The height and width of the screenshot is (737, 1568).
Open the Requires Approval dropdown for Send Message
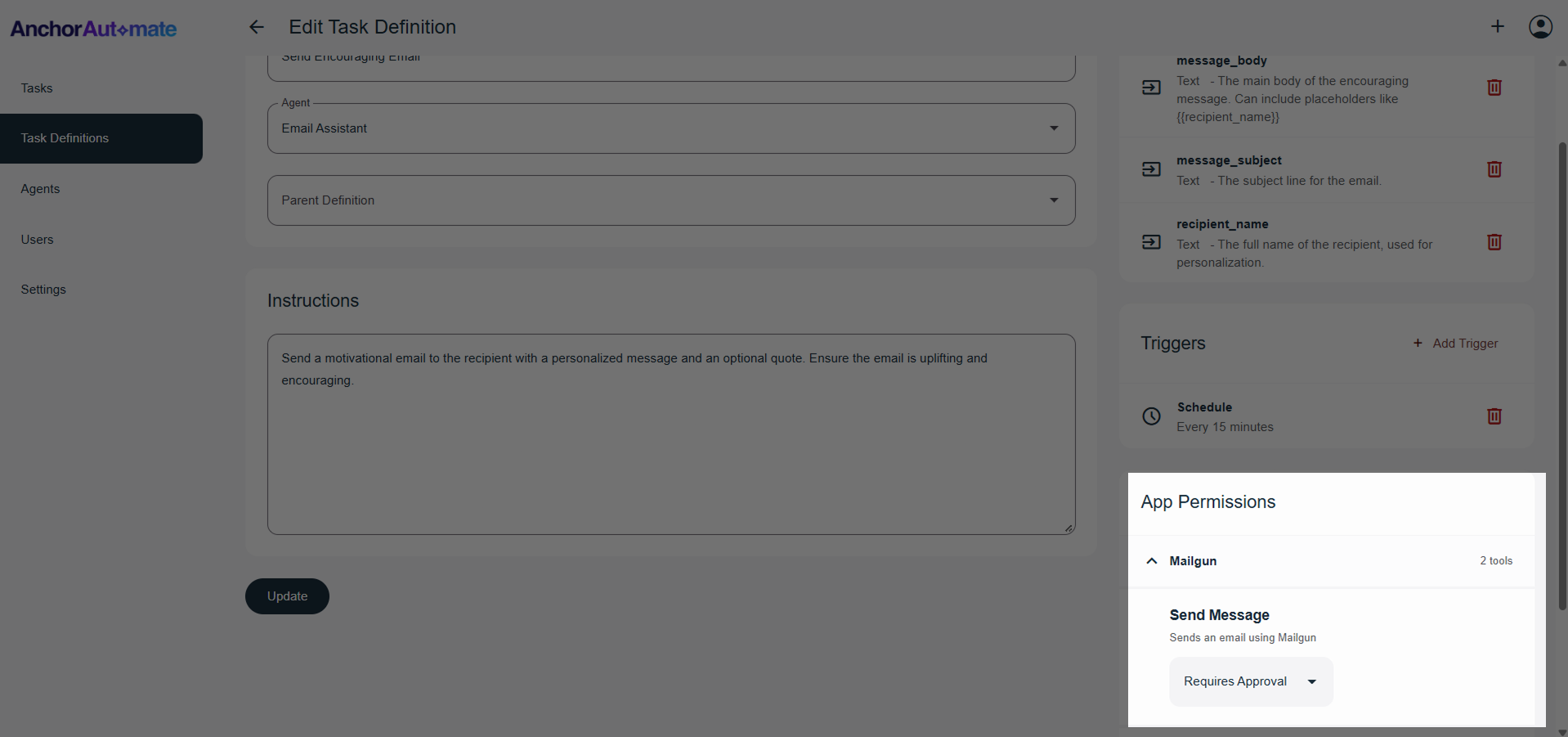point(1249,681)
